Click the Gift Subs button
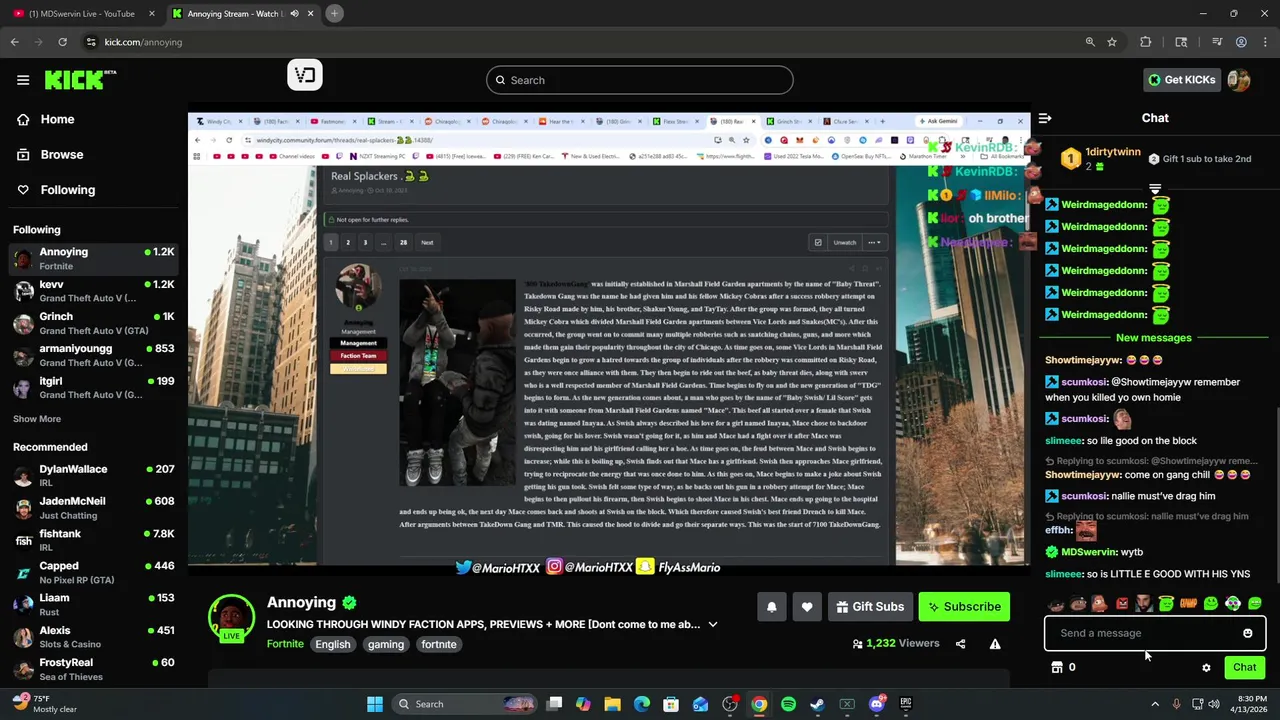1280x720 pixels. pos(870,606)
